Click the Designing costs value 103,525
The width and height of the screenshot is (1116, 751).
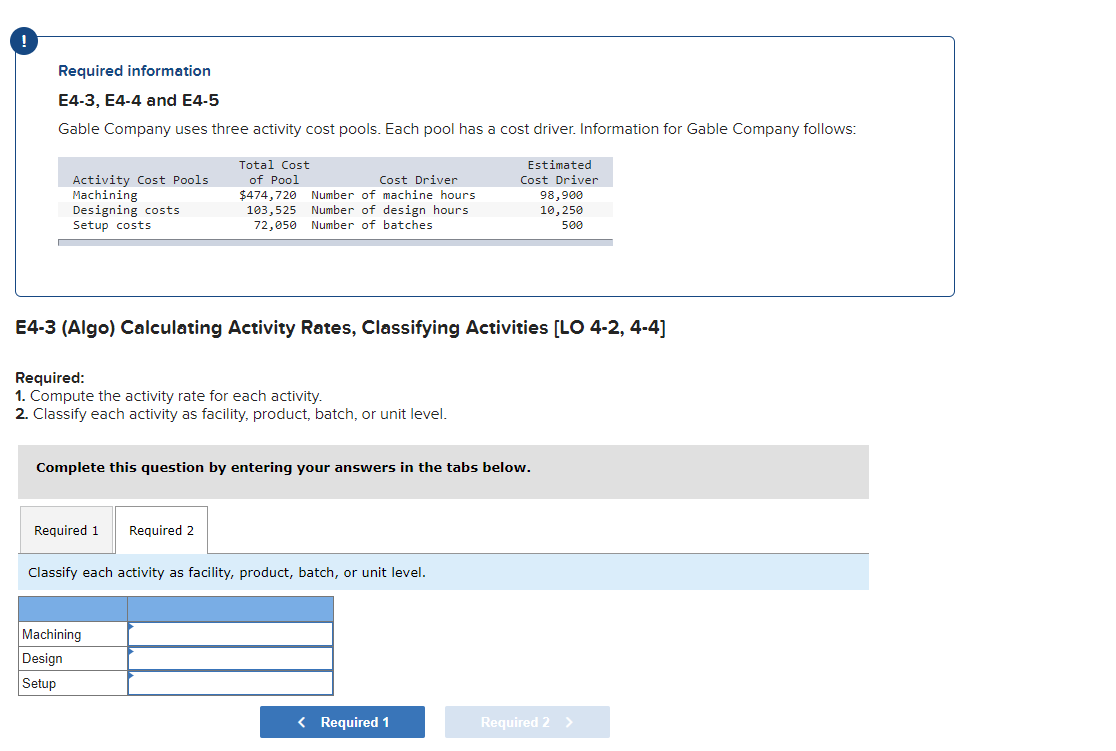[271, 210]
